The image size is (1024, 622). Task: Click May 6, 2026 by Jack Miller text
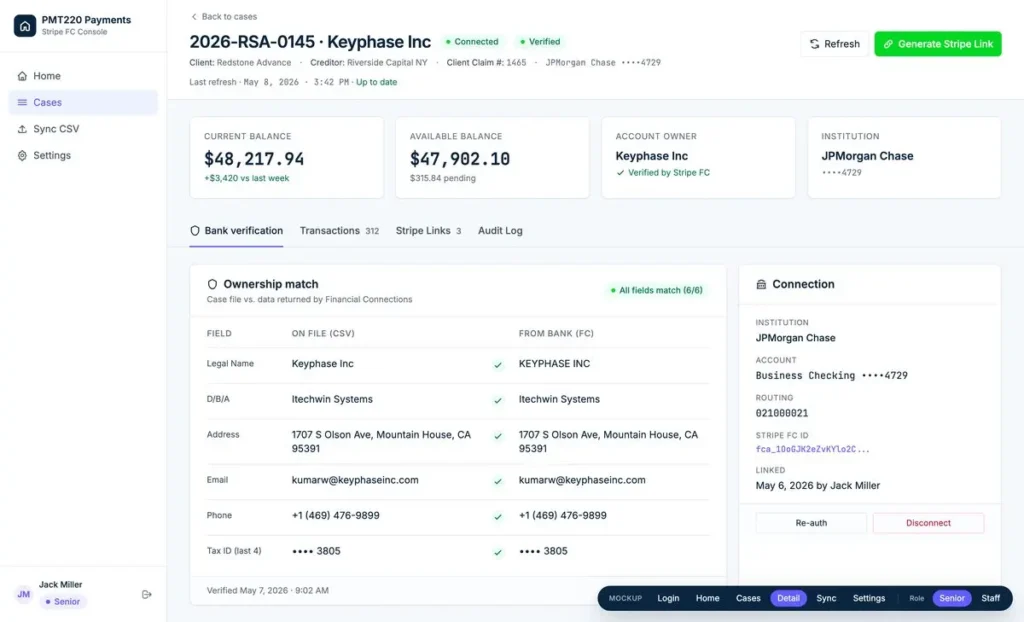pos(818,485)
